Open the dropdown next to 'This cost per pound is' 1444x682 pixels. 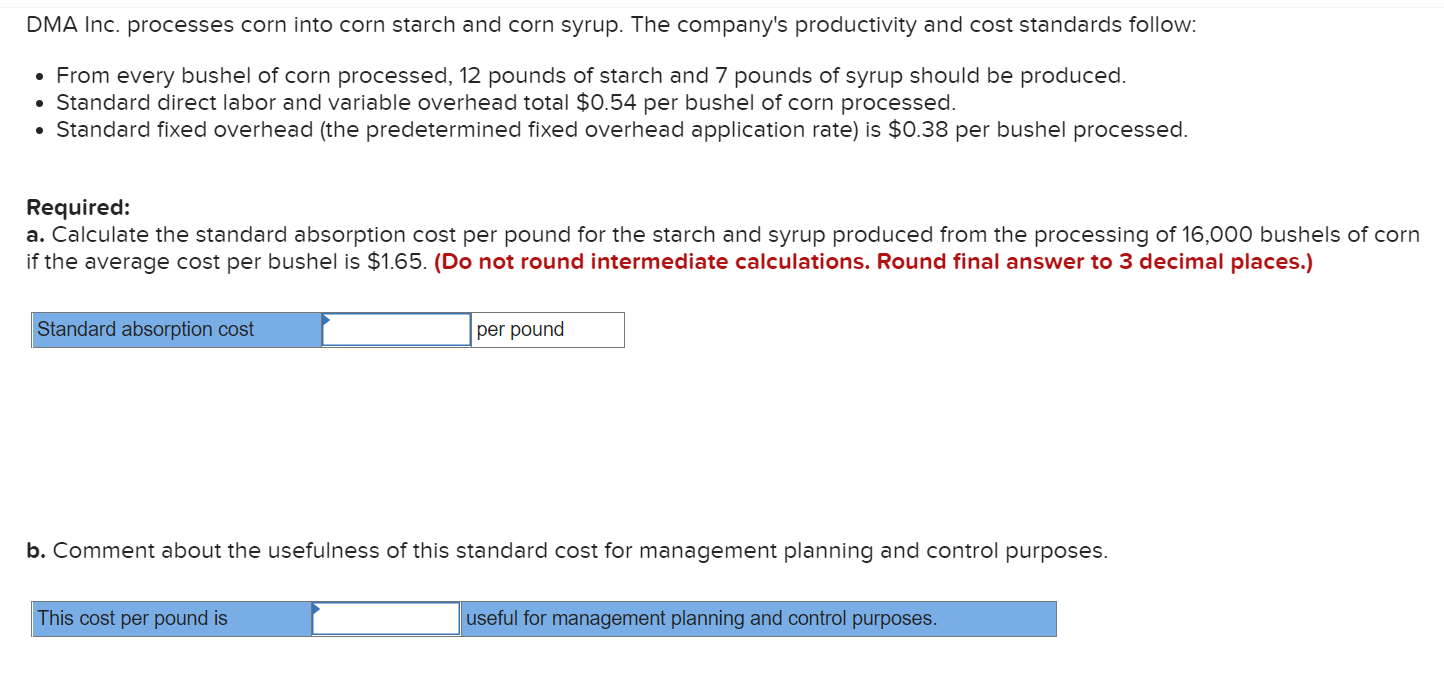385,618
